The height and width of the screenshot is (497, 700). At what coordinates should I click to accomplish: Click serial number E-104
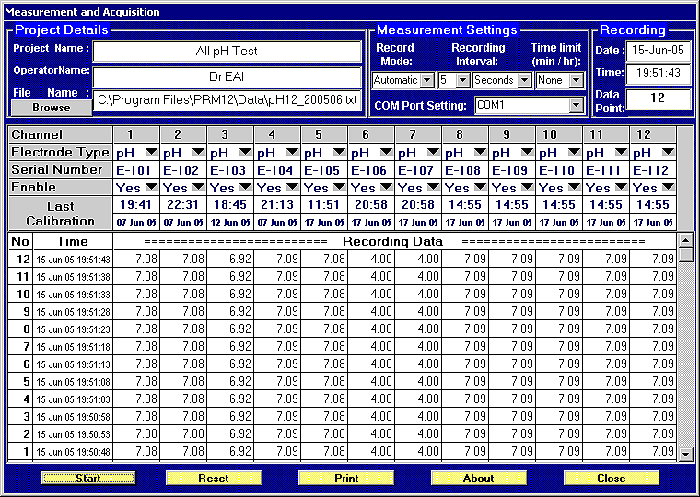(x=277, y=170)
